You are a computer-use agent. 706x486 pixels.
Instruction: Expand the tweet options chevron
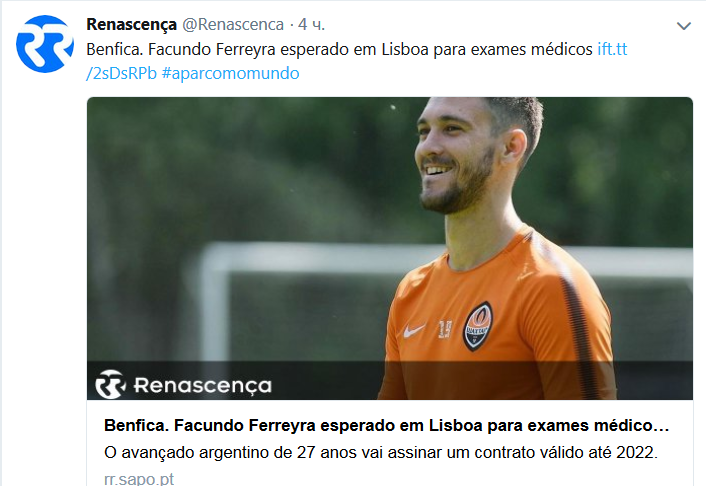click(x=683, y=26)
